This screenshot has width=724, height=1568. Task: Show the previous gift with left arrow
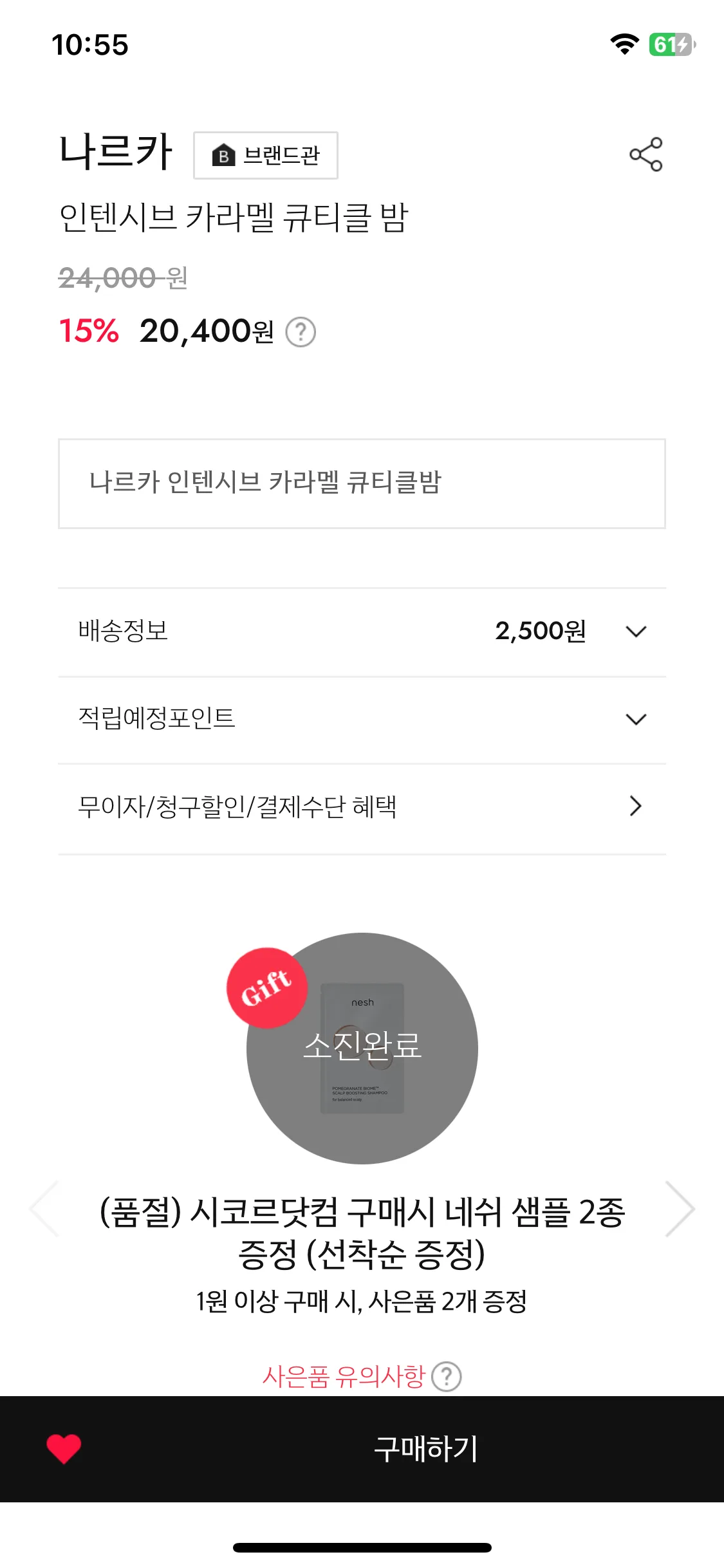(x=44, y=1209)
